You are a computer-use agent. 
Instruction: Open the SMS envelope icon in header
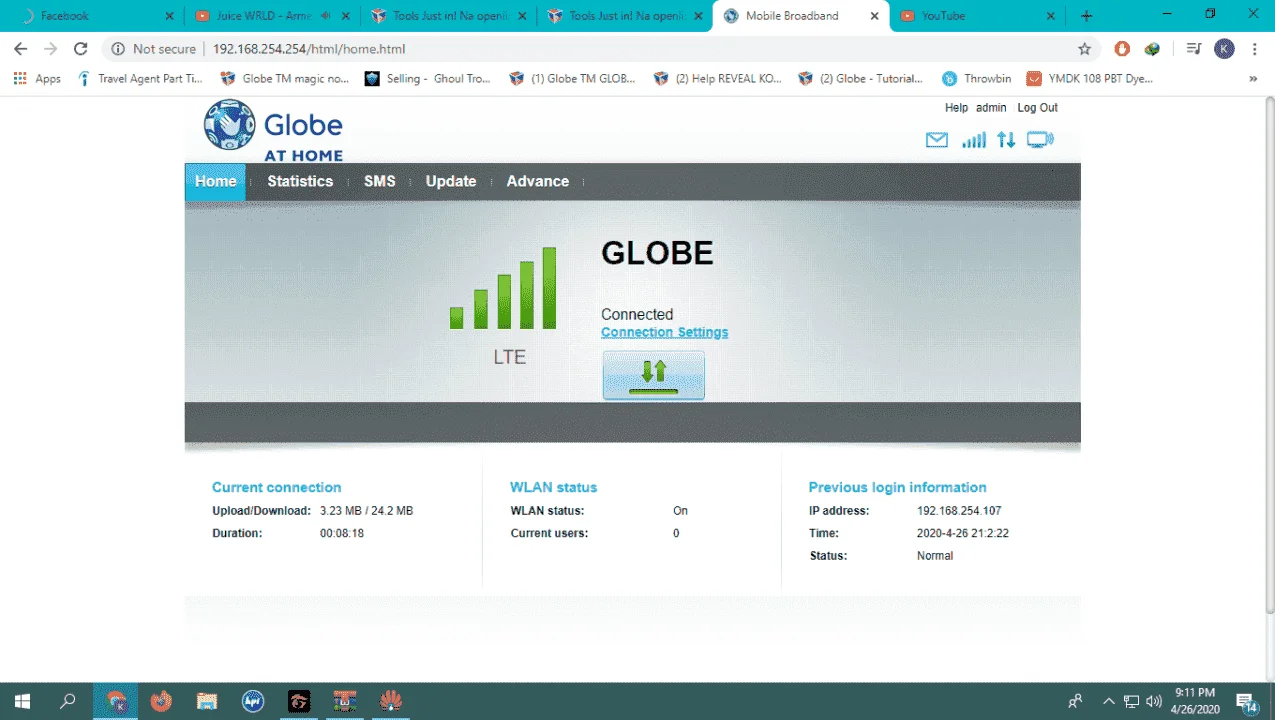[x=936, y=141]
